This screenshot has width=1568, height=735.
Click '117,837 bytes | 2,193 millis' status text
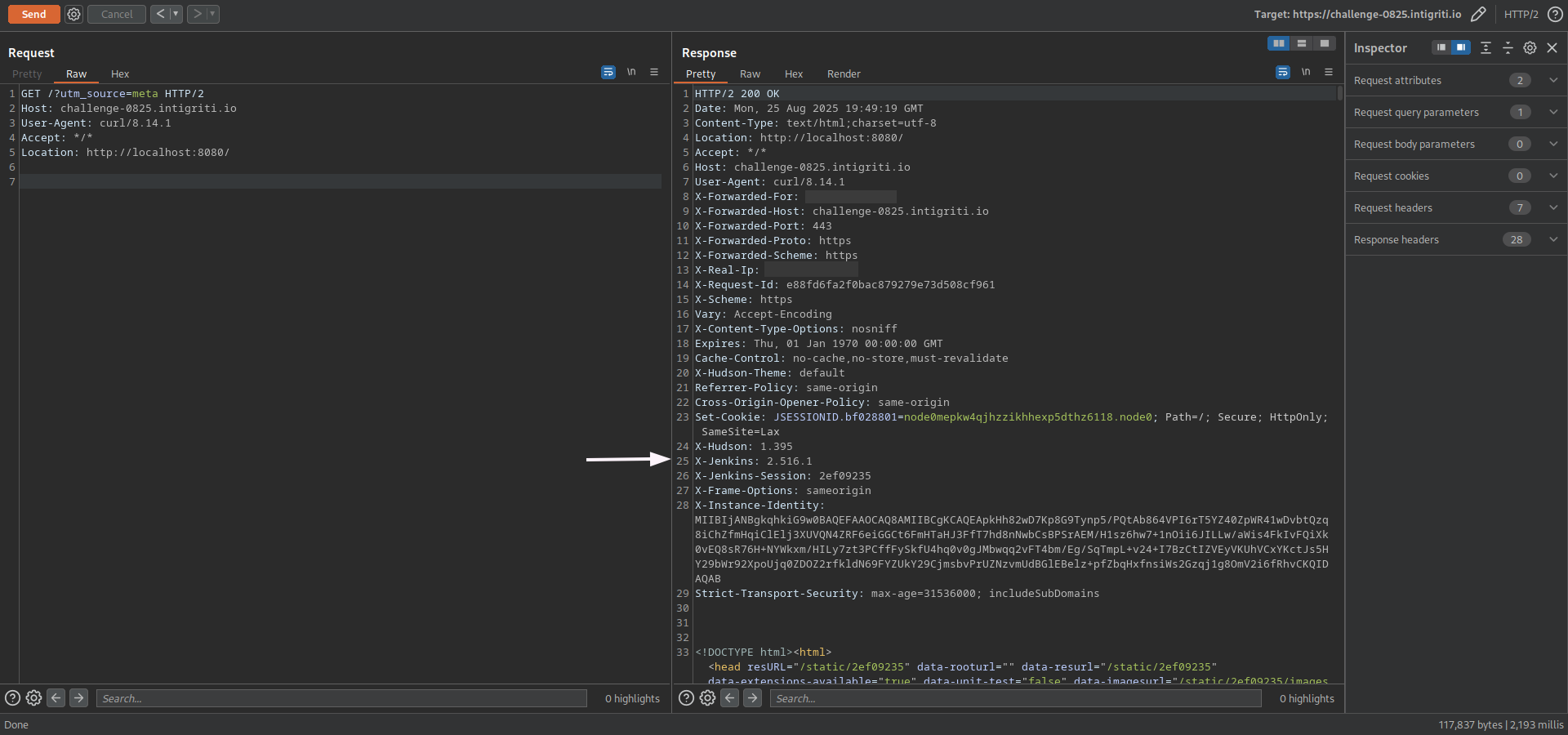(x=1501, y=724)
